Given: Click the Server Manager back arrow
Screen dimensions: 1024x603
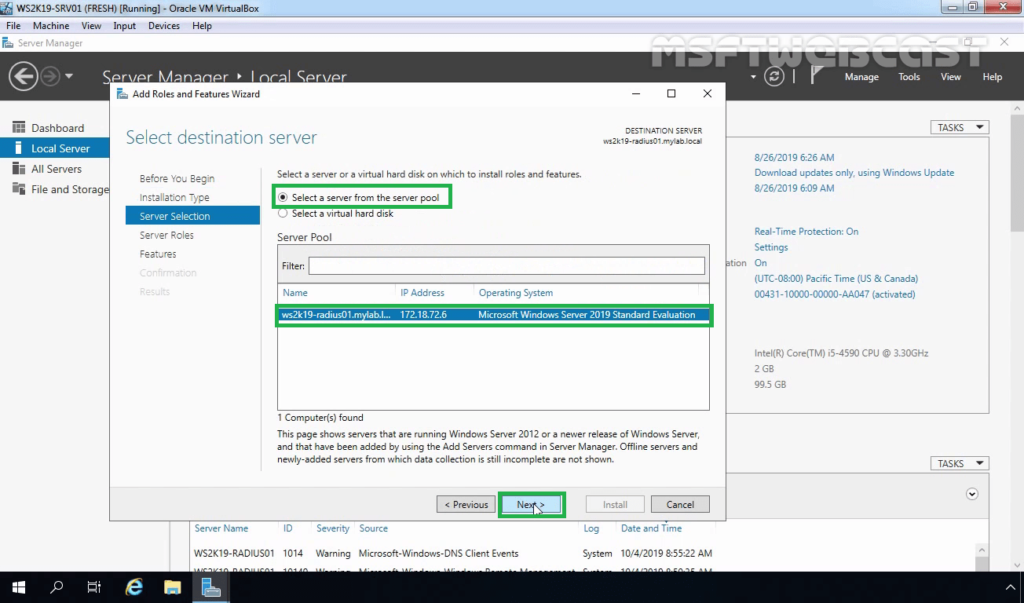Looking at the screenshot, I should (x=23, y=76).
